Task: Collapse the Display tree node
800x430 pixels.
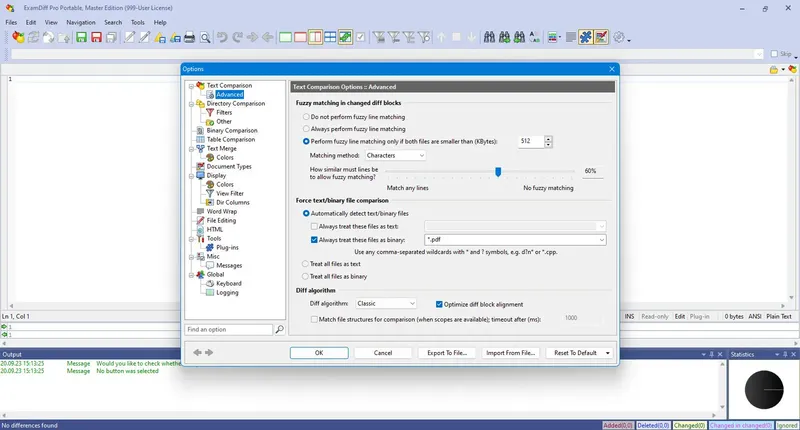Action: click(191, 175)
